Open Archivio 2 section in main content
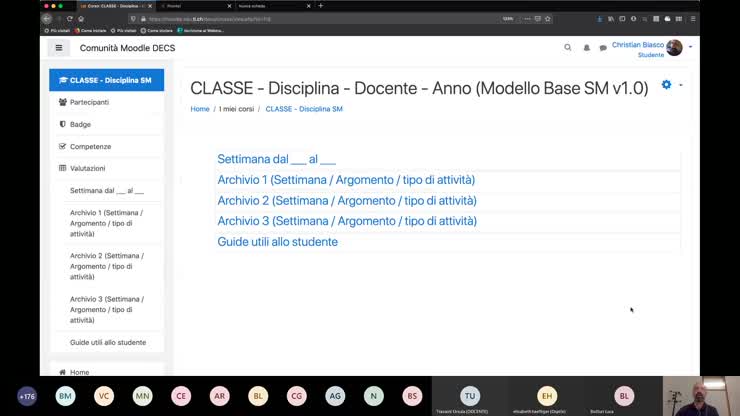 click(x=346, y=200)
